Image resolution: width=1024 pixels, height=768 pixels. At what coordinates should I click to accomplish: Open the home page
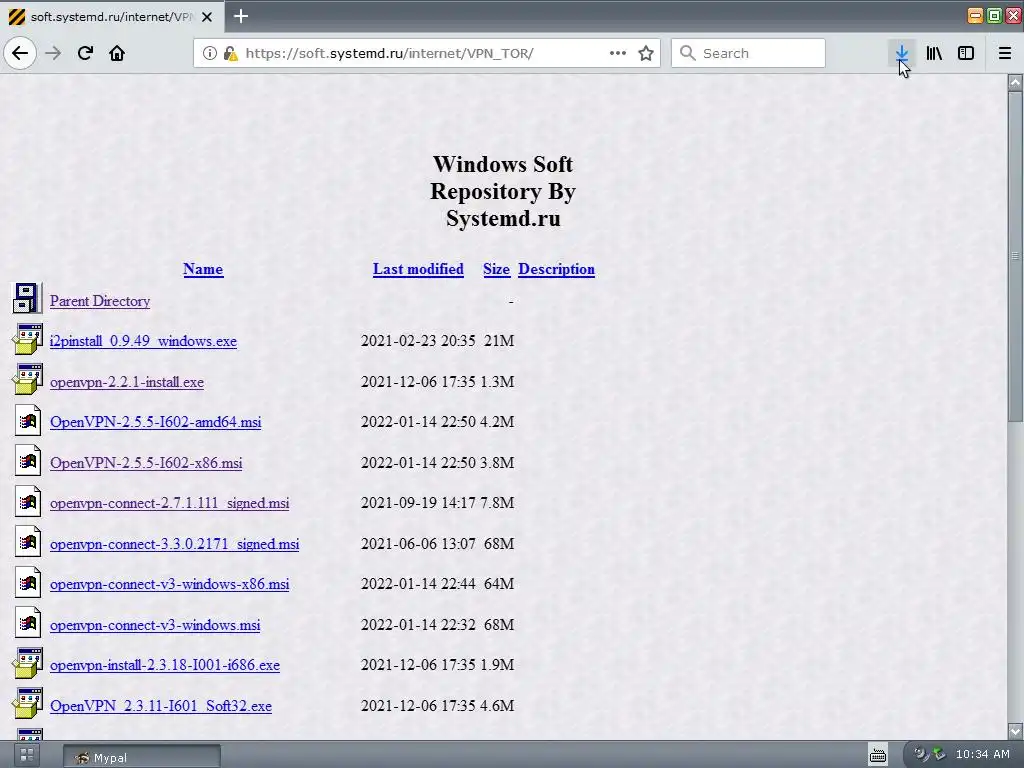click(117, 53)
